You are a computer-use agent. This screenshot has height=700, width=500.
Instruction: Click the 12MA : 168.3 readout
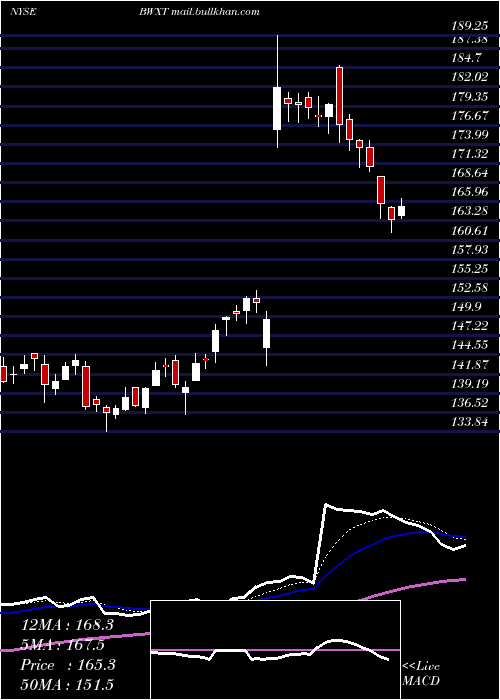(x=67, y=625)
